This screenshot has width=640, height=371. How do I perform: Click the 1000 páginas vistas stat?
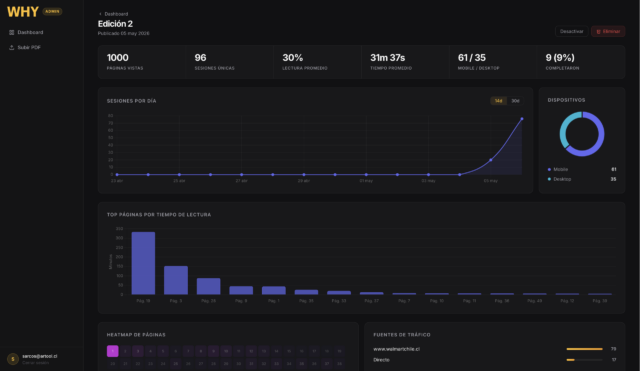pyautogui.click(x=141, y=62)
